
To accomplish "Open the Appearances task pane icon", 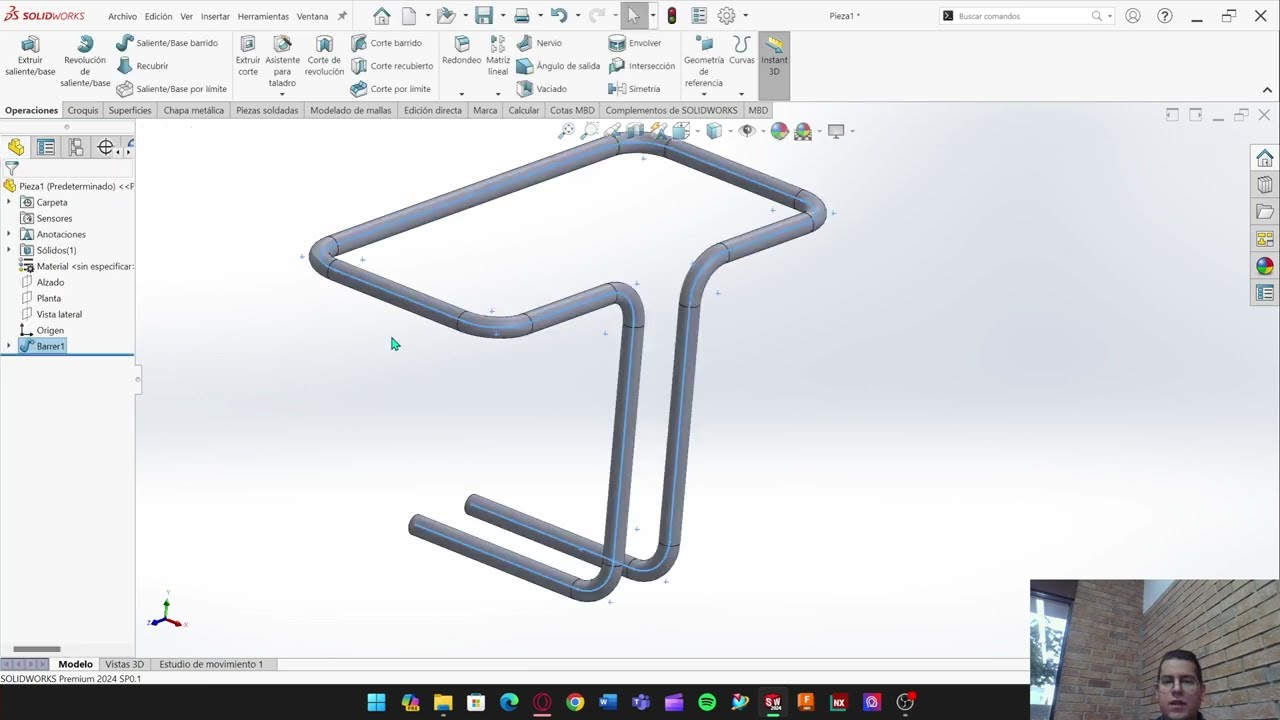I will pos(1265,266).
